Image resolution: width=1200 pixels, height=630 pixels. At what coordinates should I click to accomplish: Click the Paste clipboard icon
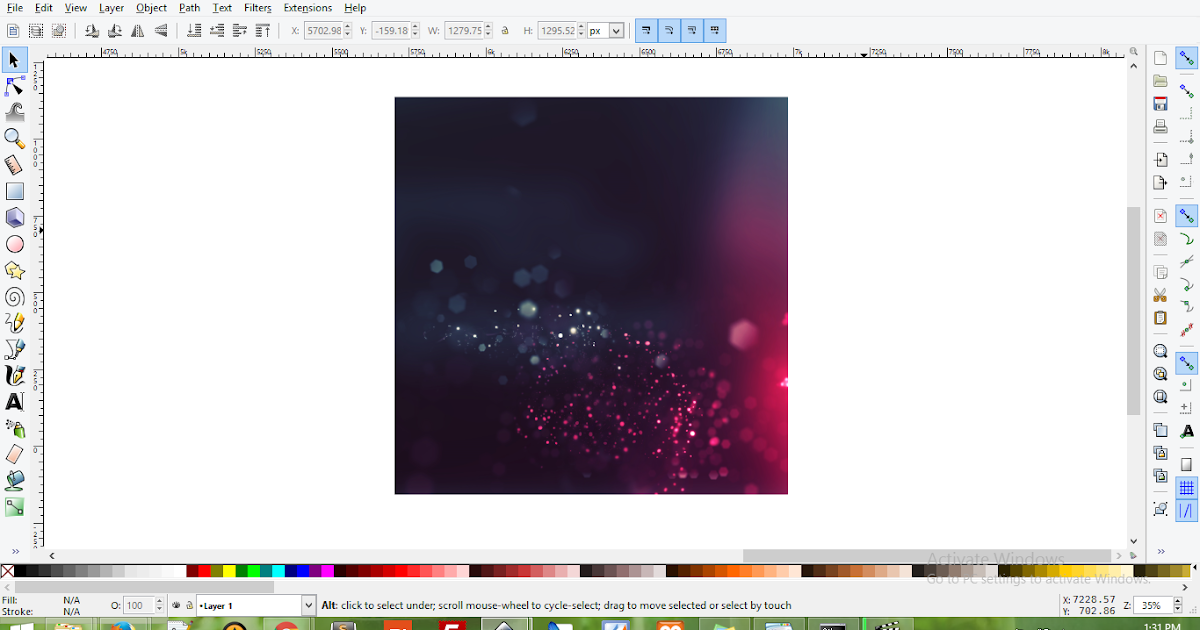pos(1160,318)
